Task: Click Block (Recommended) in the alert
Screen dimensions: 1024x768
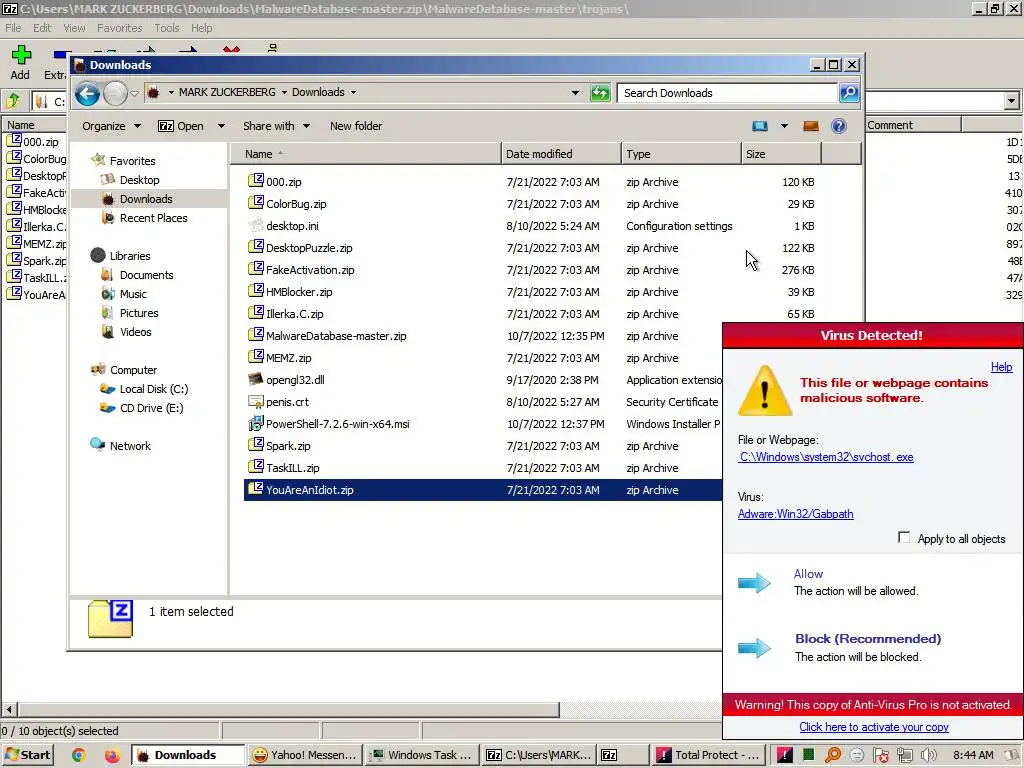Action: pyautogui.click(x=868, y=639)
